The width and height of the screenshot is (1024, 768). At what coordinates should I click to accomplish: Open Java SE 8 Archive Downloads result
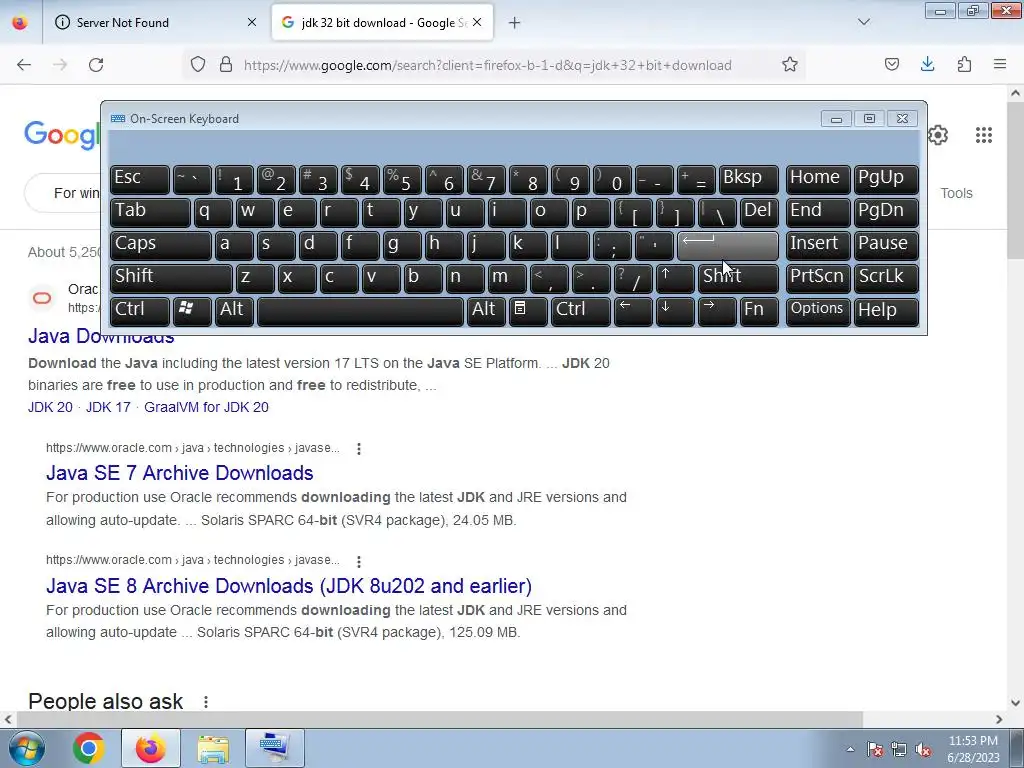click(289, 586)
